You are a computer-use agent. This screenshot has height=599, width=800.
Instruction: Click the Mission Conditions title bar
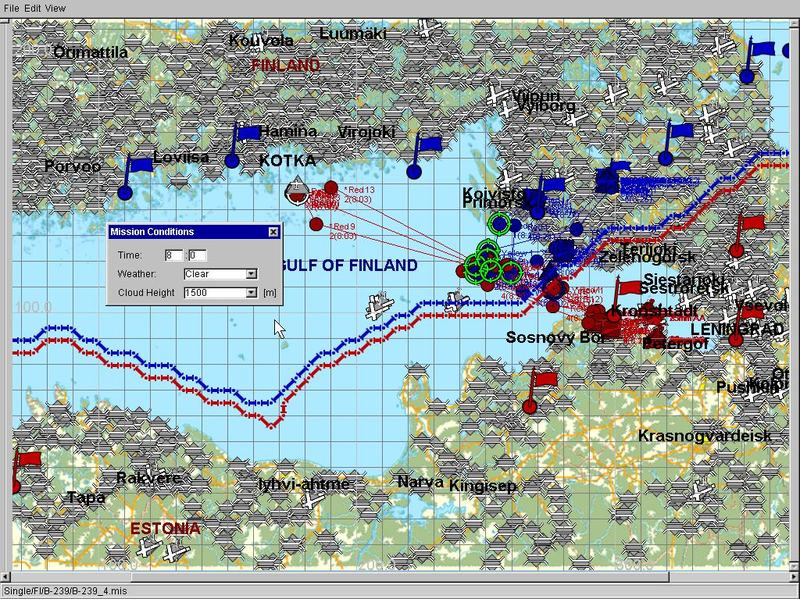point(194,232)
